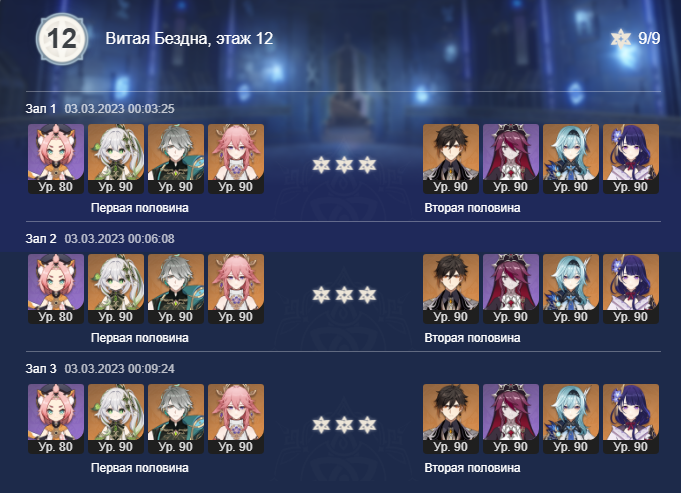Select Raiden Shogun portrait in Зал 3
Viewport: 681px width, 493px height.
click(631, 419)
